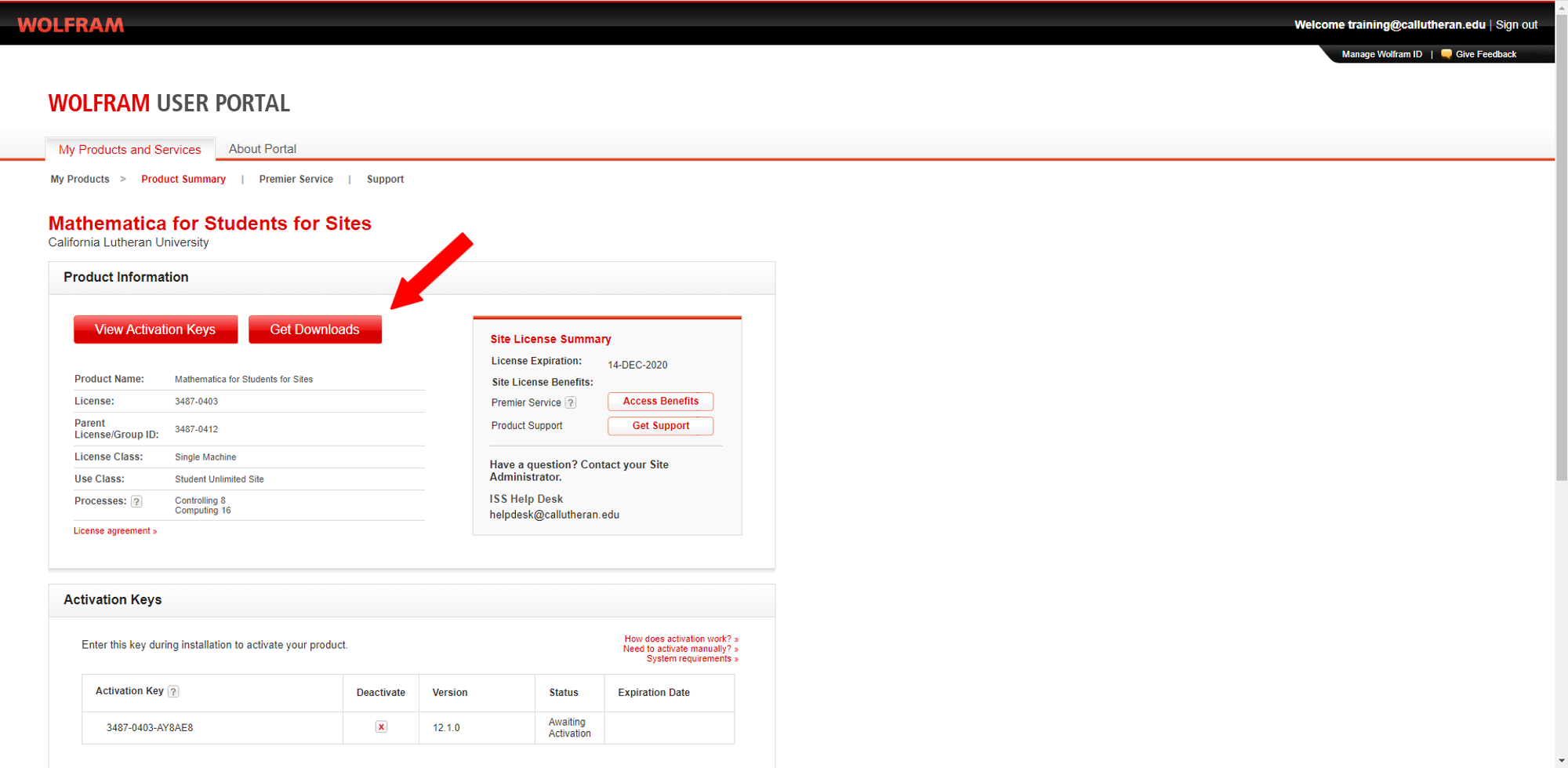Screen dimensions: 1568x768
Task: Click the 14-DEC-2020 expiration date
Action: tap(637, 365)
